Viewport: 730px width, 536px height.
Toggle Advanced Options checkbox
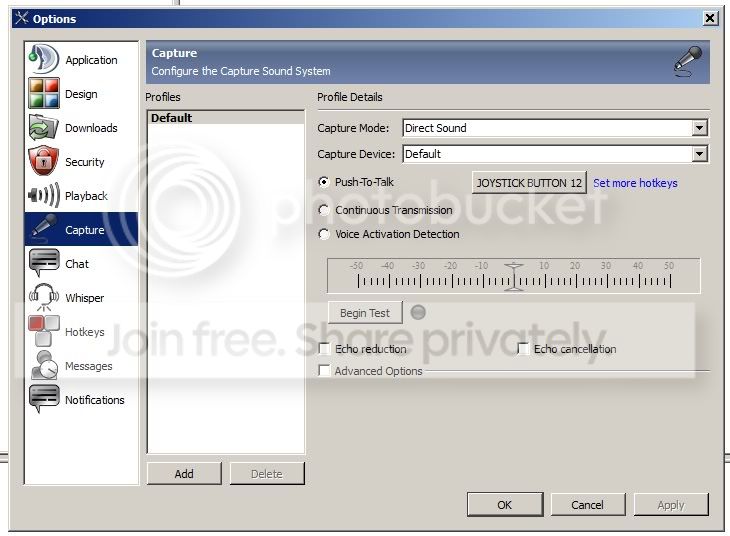pyautogui.click(x=324, y=371)
